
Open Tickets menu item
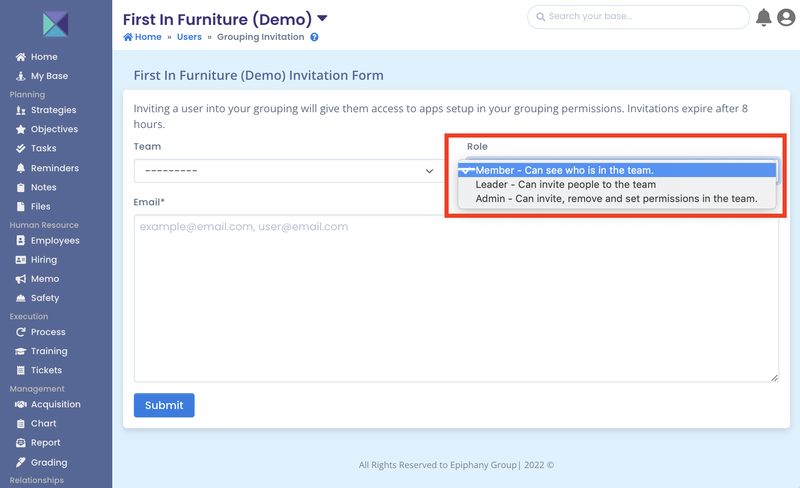tap(46, 370)
